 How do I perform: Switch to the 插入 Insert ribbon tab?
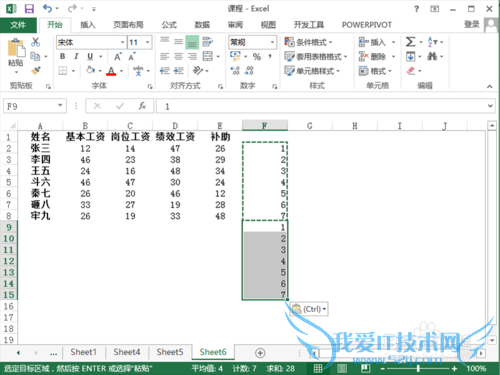(x=88, y=25)
